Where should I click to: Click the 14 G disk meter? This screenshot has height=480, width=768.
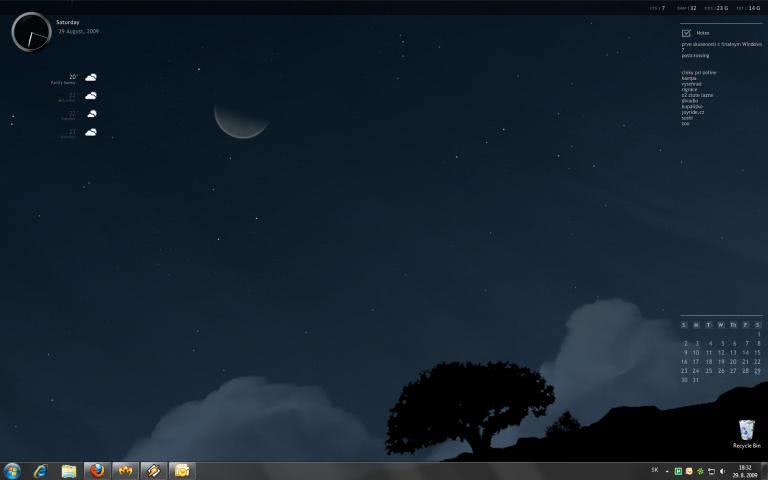[x=748, y=8]
